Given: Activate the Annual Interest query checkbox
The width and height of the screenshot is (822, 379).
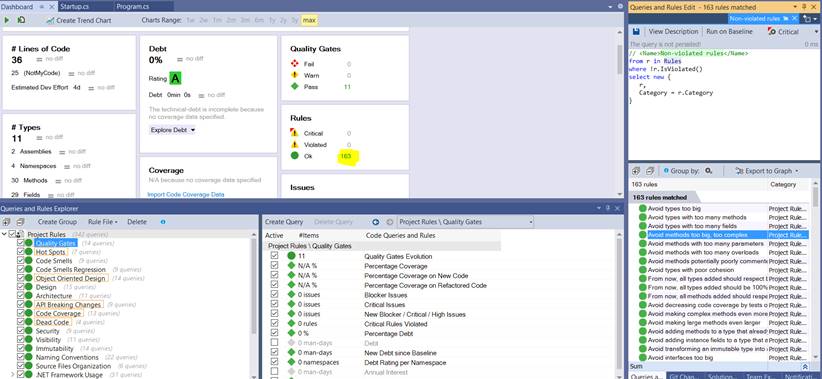Looking at the screenshot, I should (274, 372).
